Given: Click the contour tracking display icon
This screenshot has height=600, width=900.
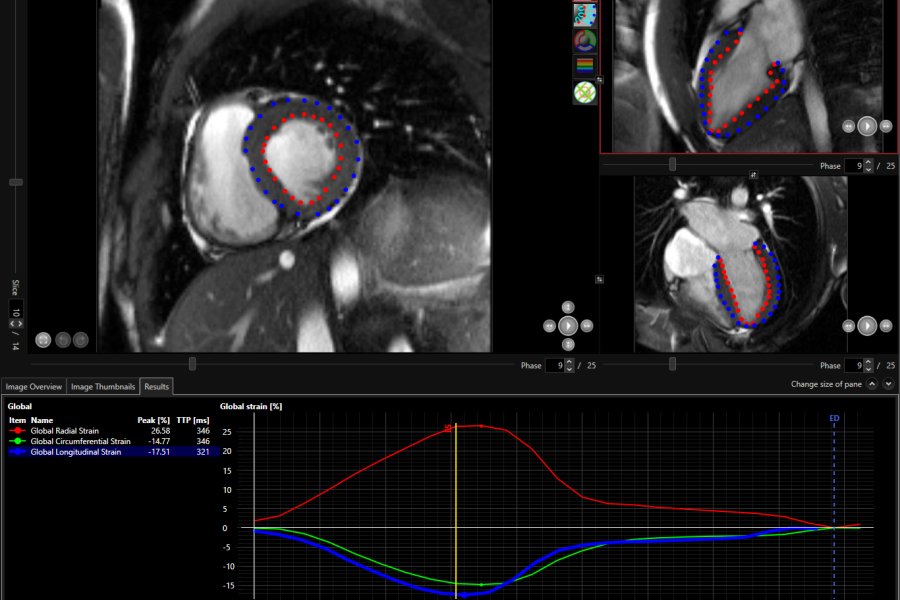Looking at the screenshot, I should (584, 14).
